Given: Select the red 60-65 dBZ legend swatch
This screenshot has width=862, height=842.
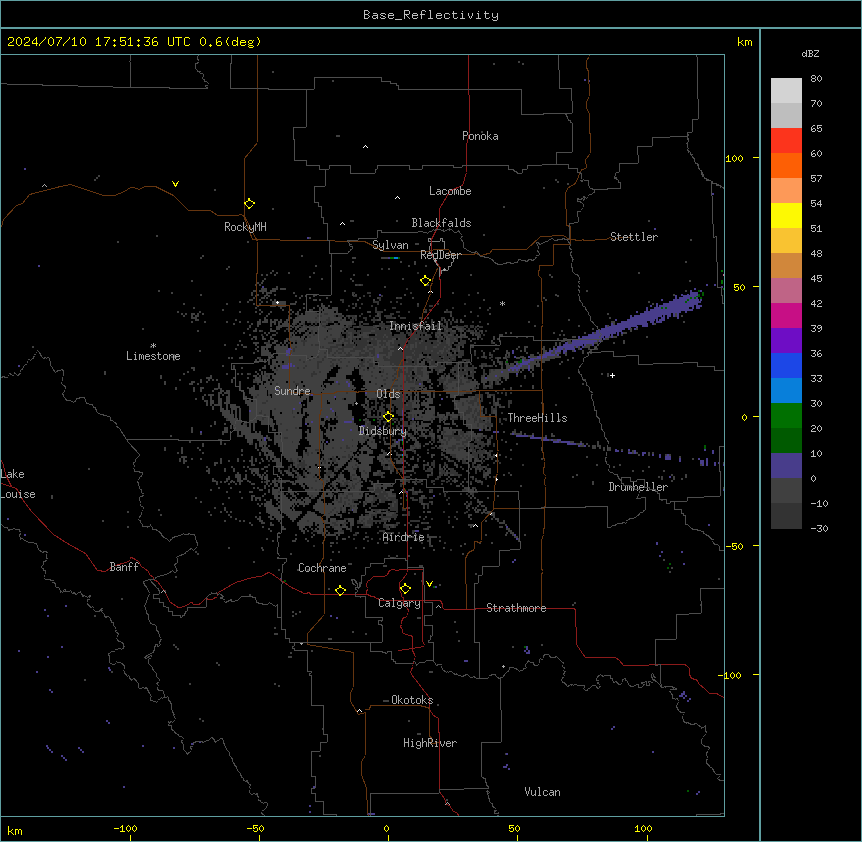Looking at the screenshot, I should pyautogui.click(x=786, y=141).
